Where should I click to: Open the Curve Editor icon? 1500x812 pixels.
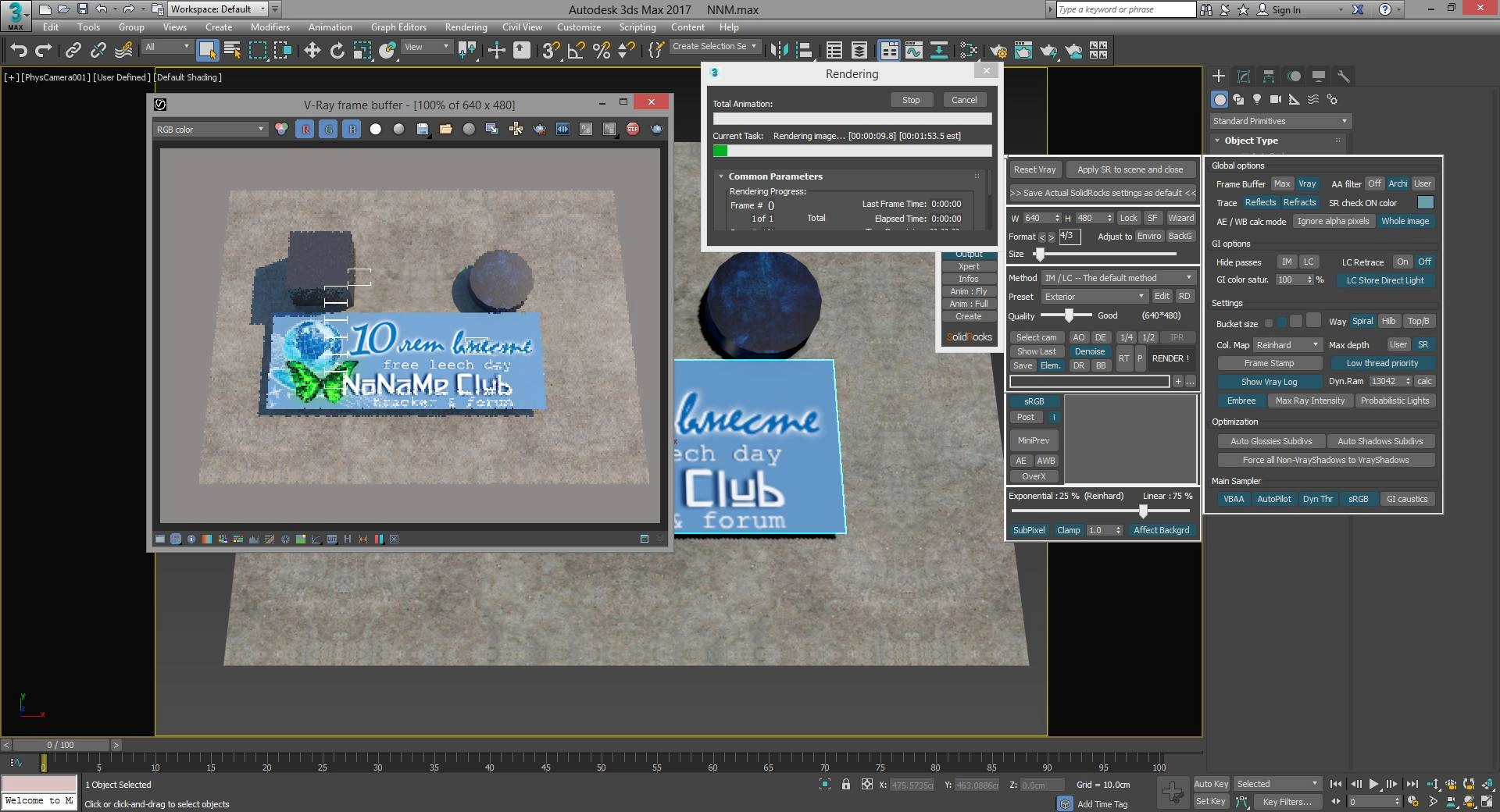click(913, 51)
